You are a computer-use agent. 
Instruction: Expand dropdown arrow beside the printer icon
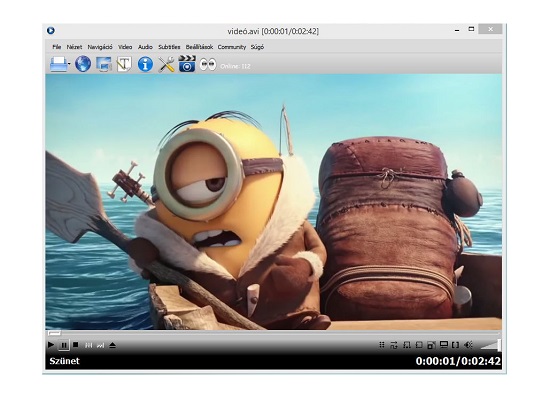69,64
